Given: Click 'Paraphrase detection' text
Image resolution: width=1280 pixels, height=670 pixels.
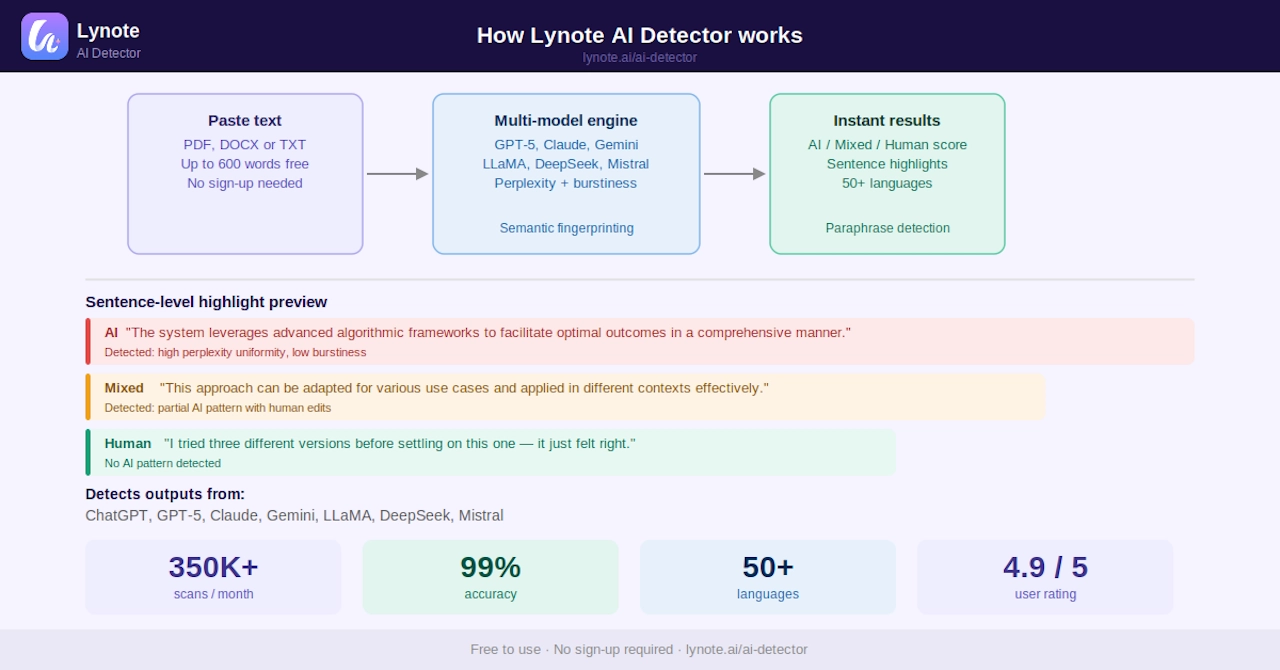Looking at the screenshot, I should [x=888, y=228].
